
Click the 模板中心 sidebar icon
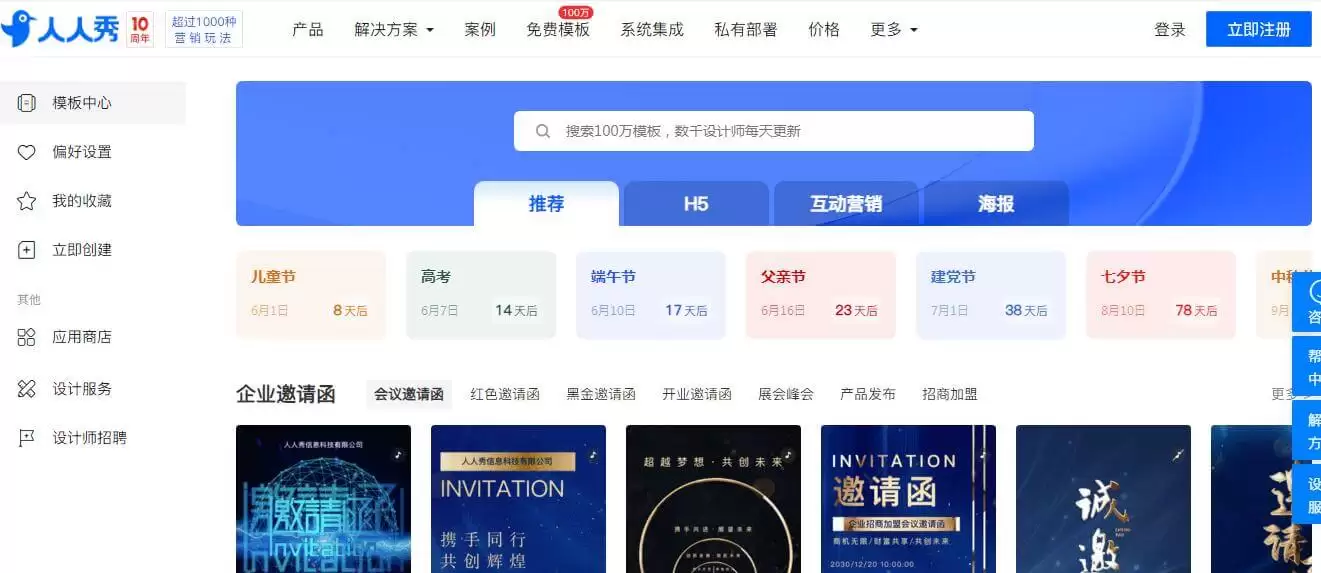pyautogui.click(x=27, y=103)
